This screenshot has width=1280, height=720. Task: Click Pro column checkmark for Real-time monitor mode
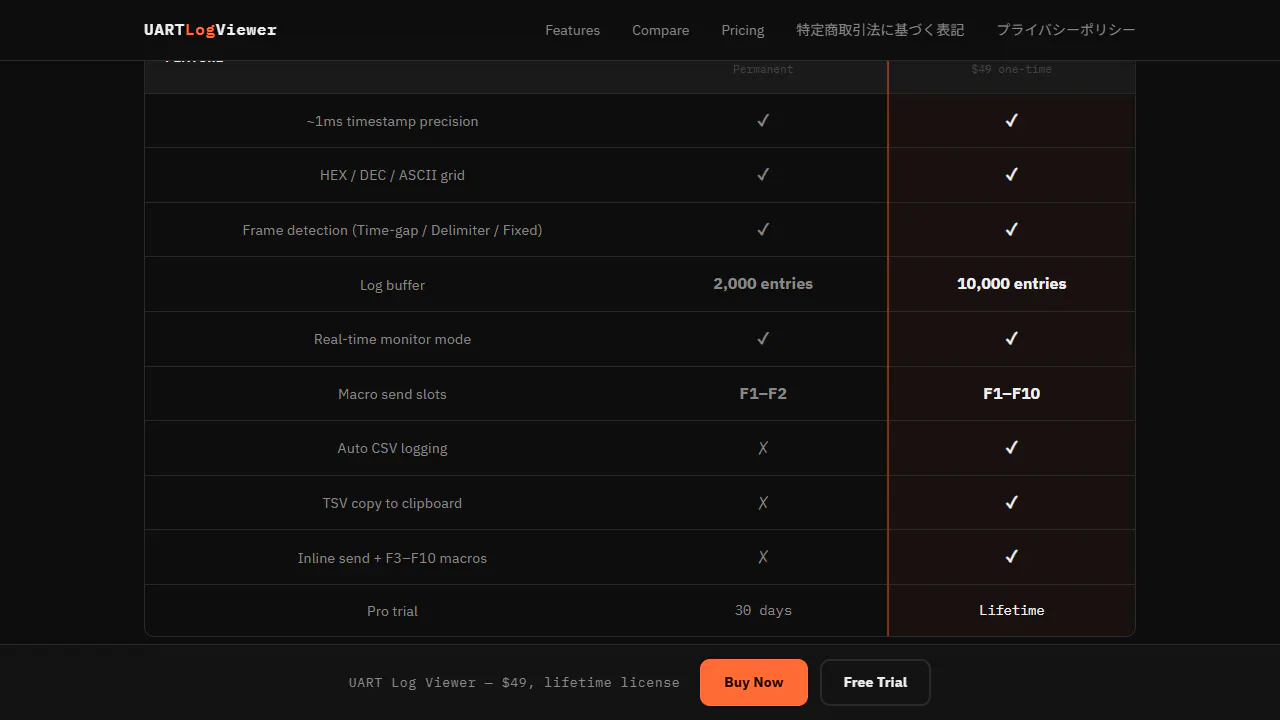point(1011,338)
